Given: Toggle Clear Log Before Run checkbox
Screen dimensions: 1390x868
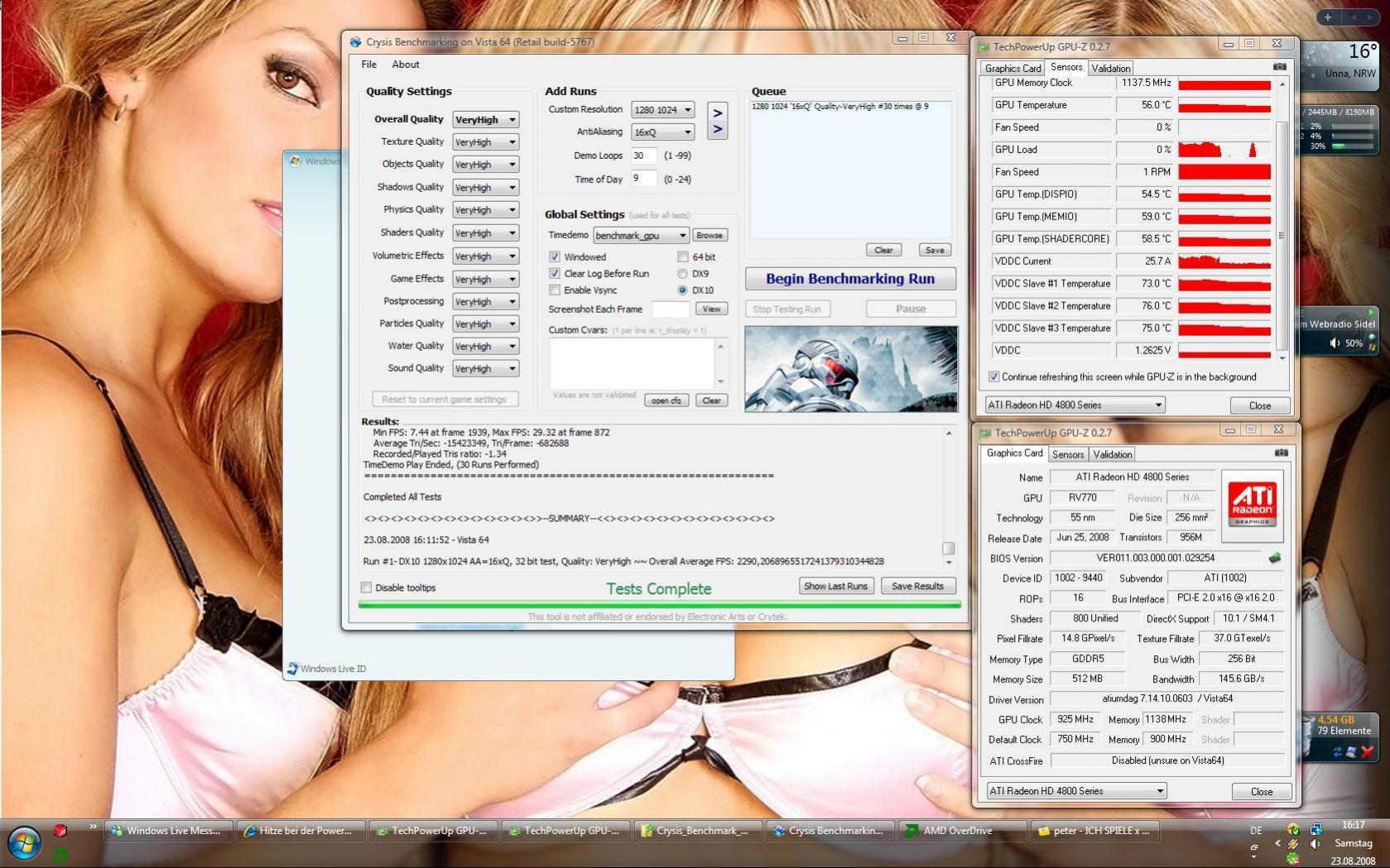Looking at the screenshot, I should pyautogui.click(x=555, y=274).
